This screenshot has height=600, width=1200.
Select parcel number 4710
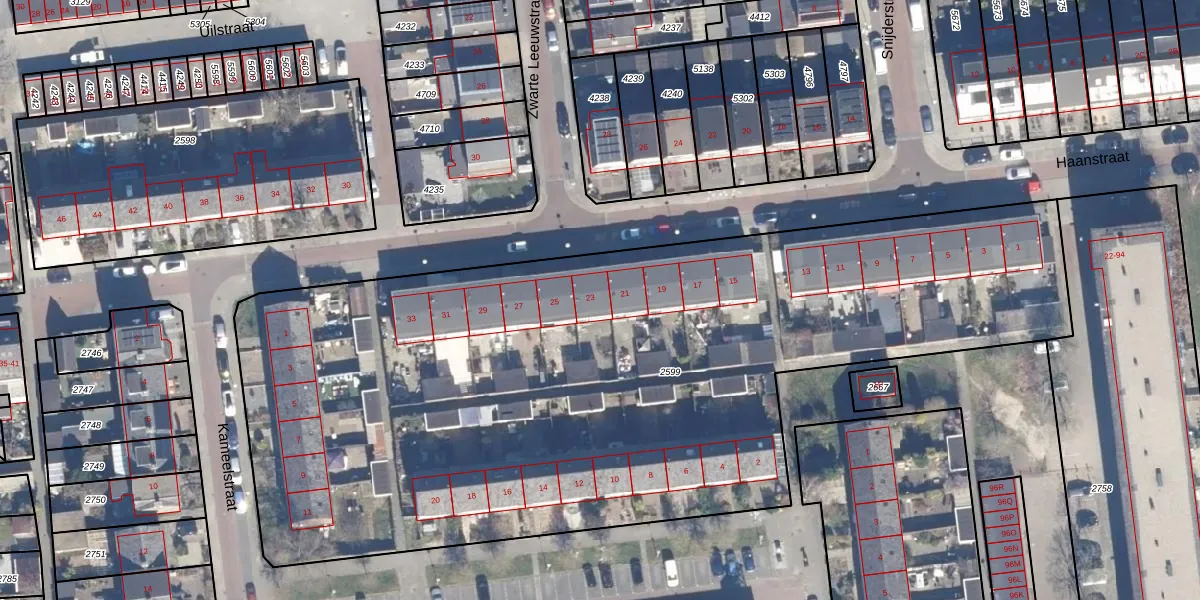[x=429, y=129]
